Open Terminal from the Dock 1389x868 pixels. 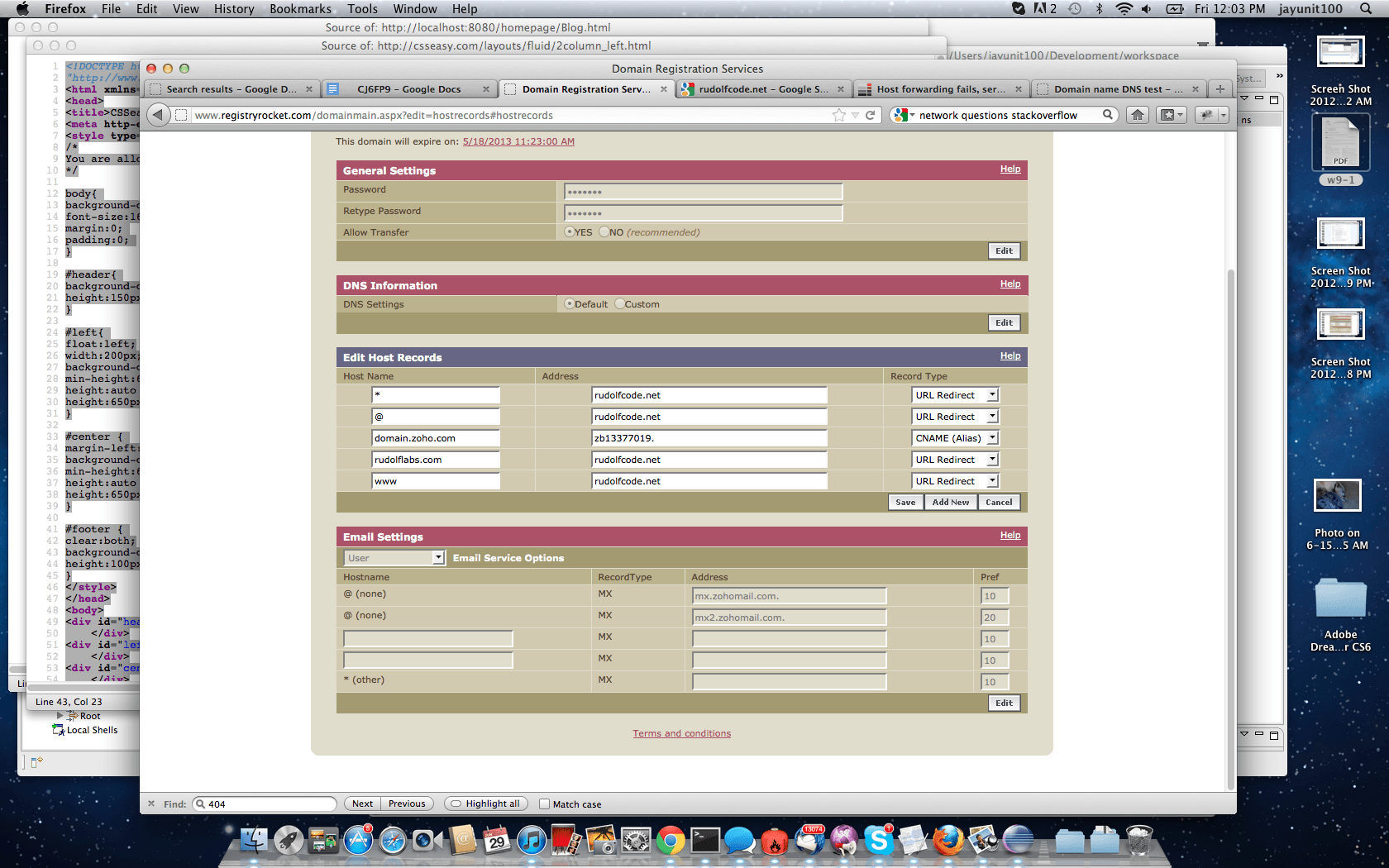click(x=705, y=841)
